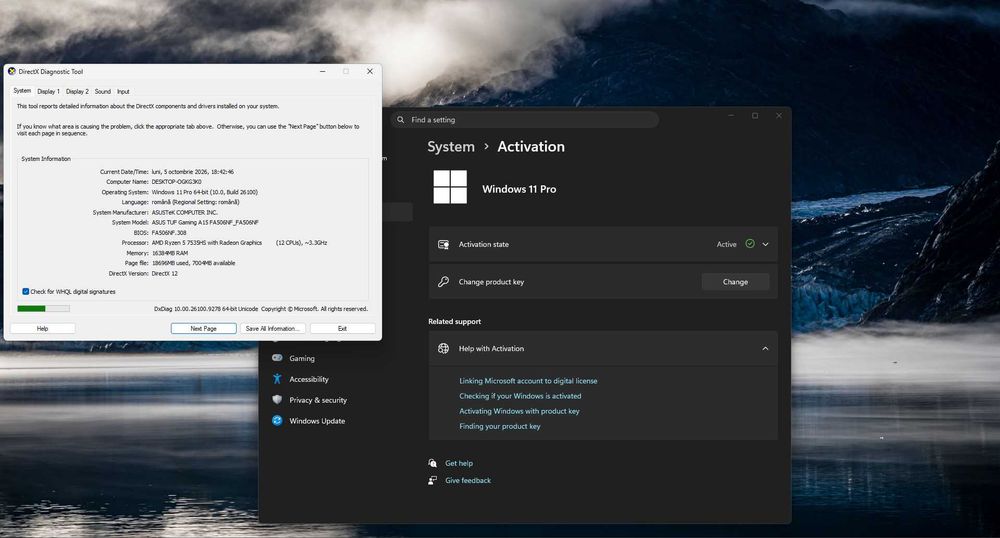
Task: Click the DirectX Version value DirectX 12
Action: coord(165,273)
